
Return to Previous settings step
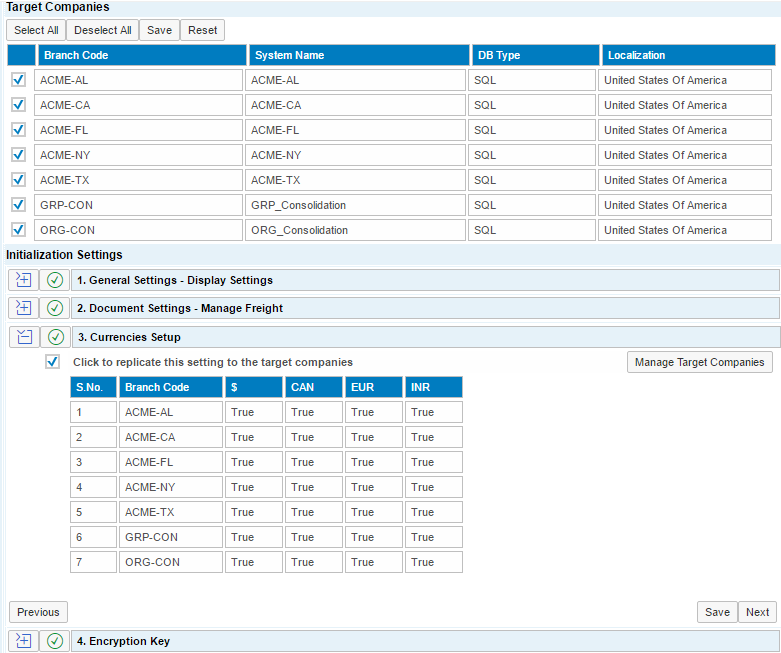(x=38, y=612)
